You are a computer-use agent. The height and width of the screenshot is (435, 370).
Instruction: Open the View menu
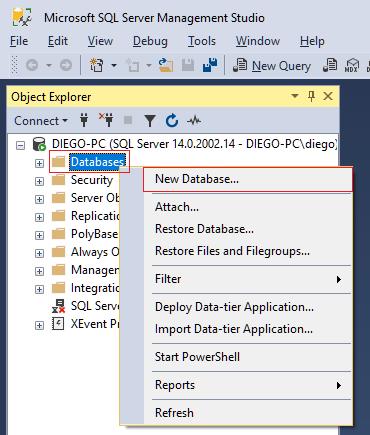tap(100, 41)
